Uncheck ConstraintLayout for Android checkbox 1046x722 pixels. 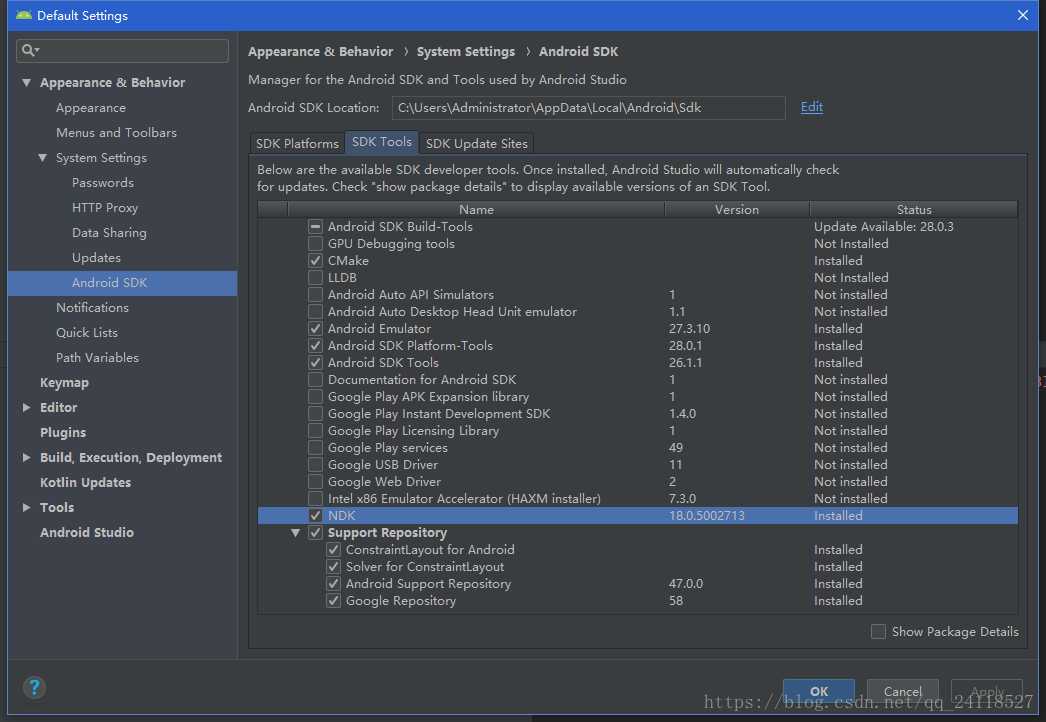coord(334,550)
